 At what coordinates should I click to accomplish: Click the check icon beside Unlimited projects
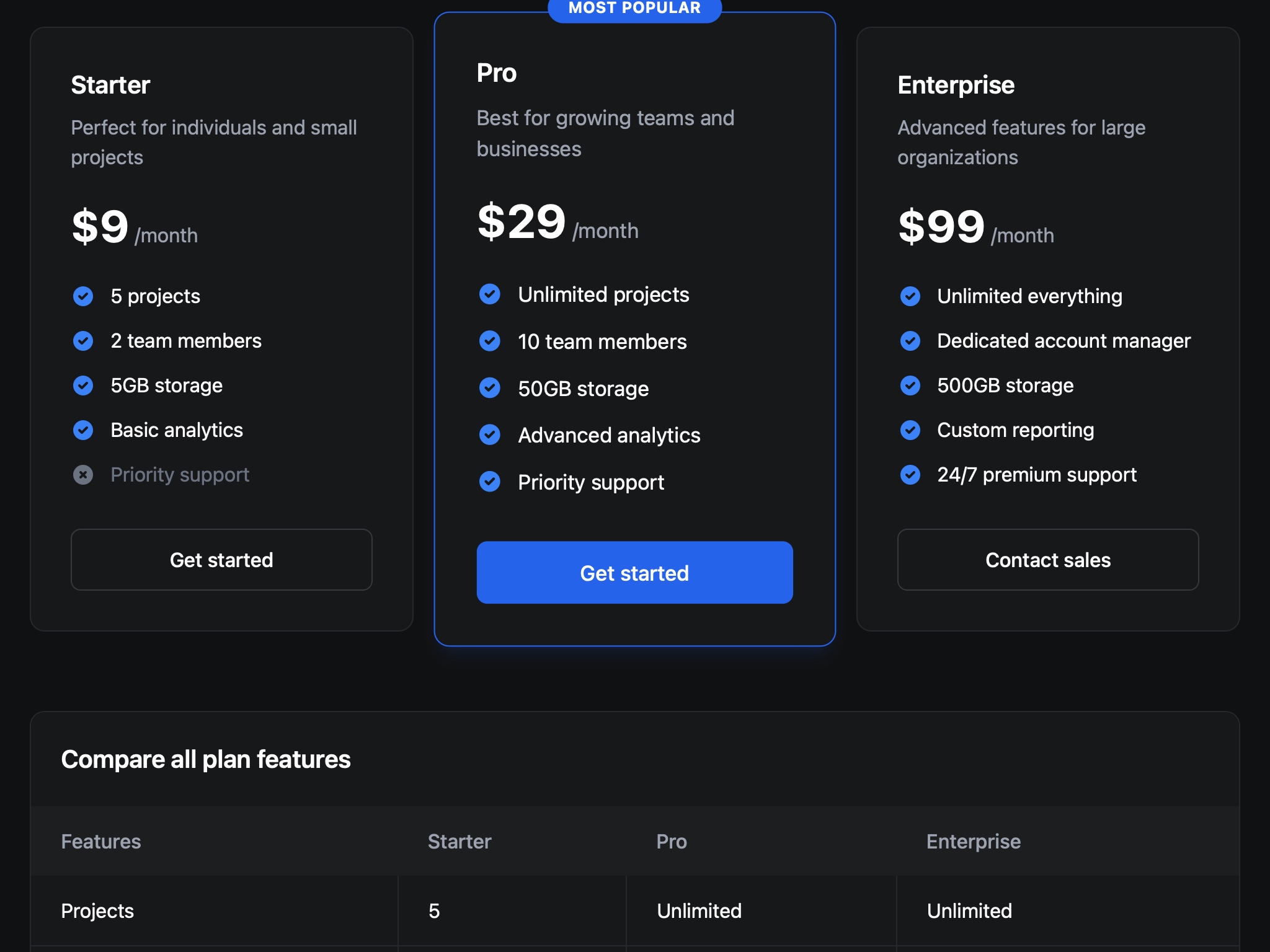pos(490,294)
